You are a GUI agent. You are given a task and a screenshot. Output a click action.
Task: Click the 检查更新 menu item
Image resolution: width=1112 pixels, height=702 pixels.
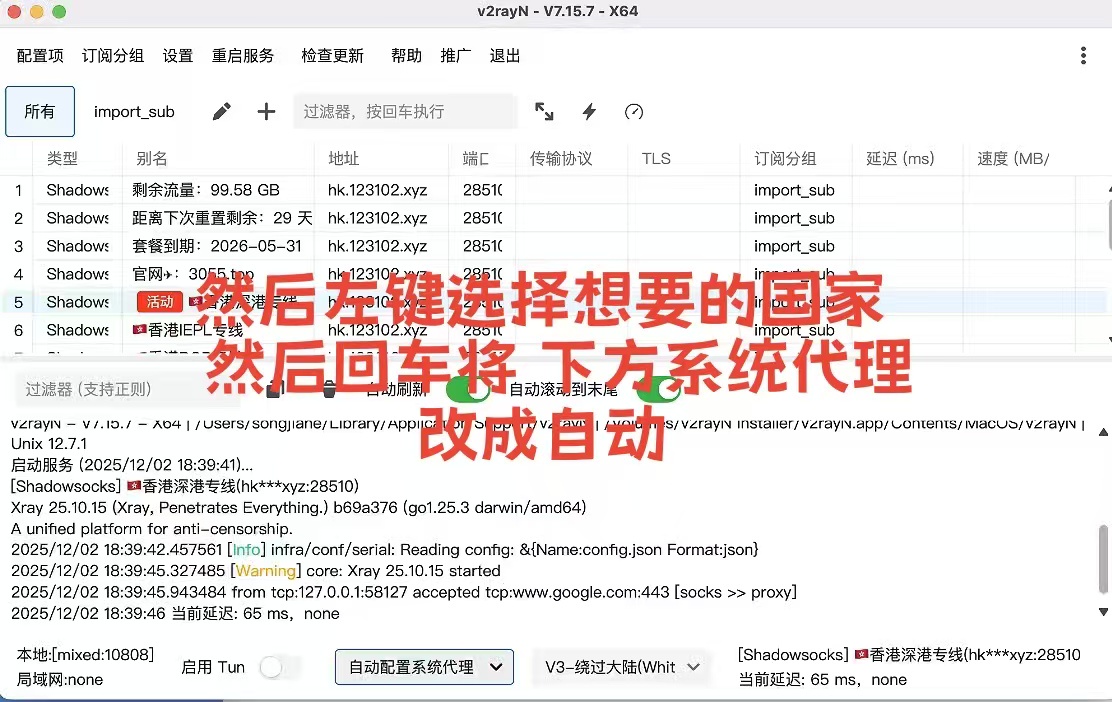point(333,56)
